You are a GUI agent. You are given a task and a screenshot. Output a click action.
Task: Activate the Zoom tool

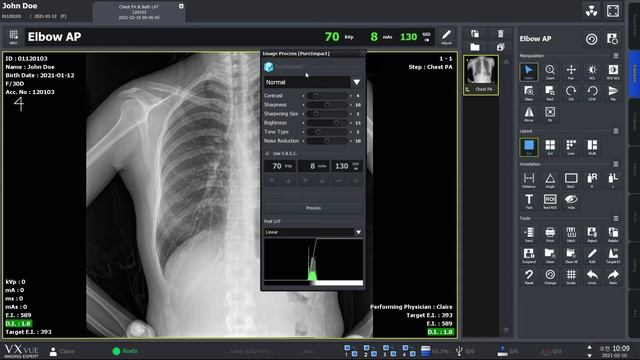(550, 72)
